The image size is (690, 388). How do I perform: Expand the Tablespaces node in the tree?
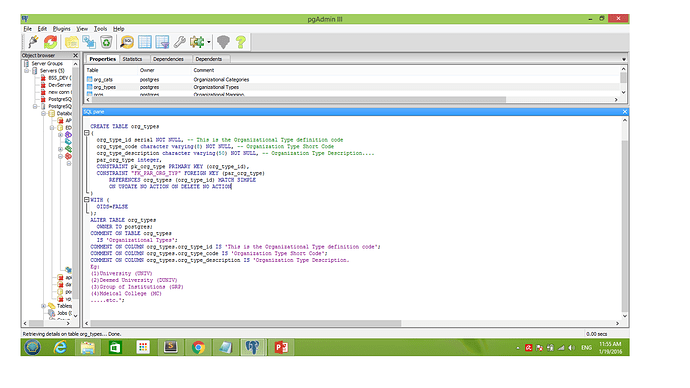pos(44,306)
